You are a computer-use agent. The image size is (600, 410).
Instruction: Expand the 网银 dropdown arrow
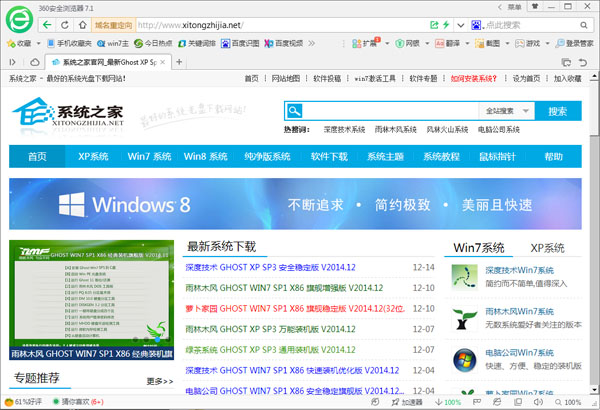click(x=427, y=43)
